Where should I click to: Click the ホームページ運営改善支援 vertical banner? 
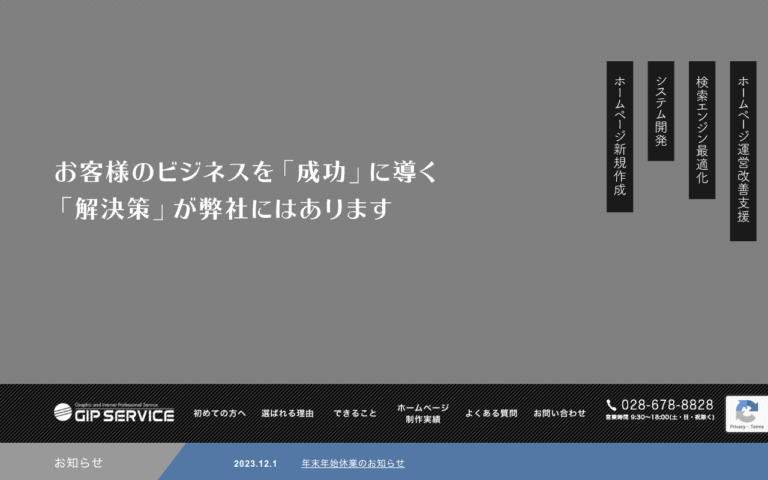pos(743,151)
